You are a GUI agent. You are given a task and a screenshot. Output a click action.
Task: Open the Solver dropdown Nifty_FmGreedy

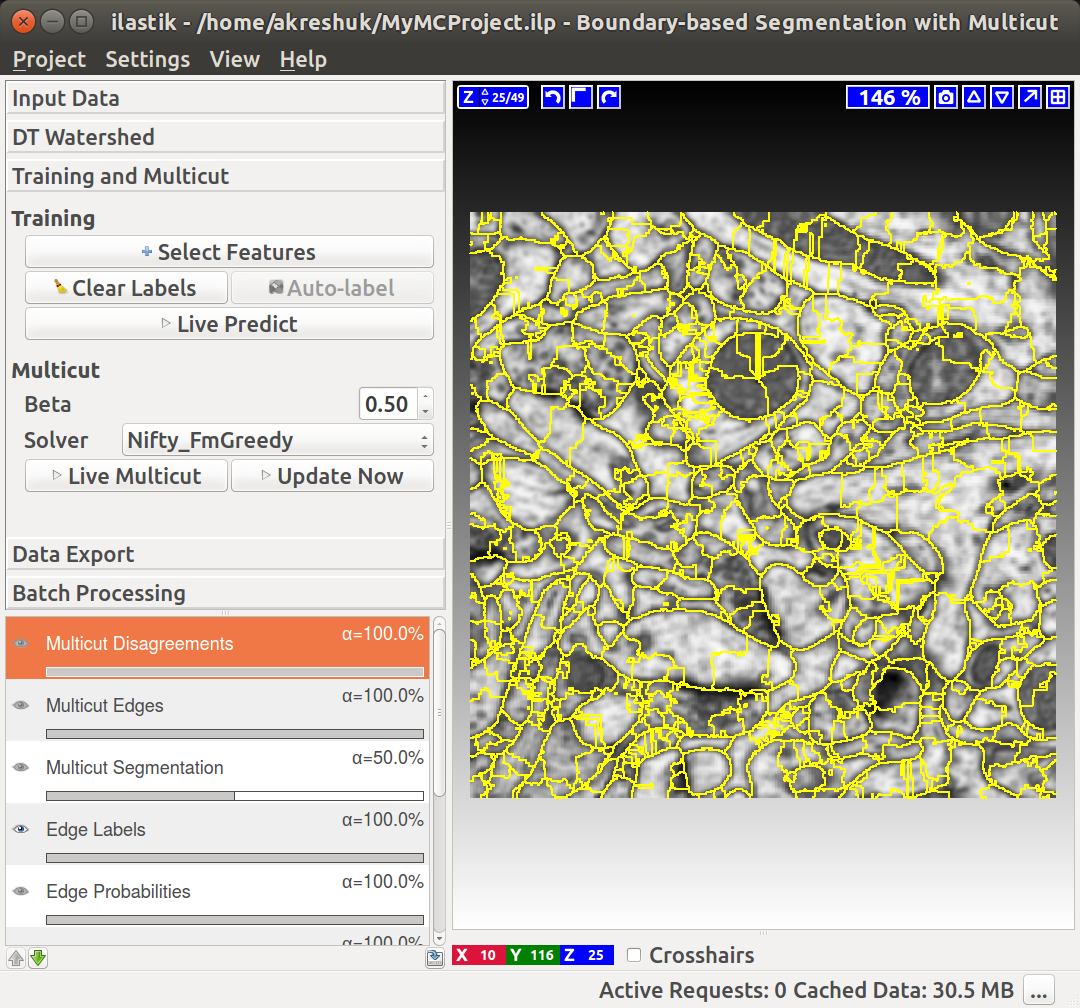pyautogui.click(x=278, y=440)
